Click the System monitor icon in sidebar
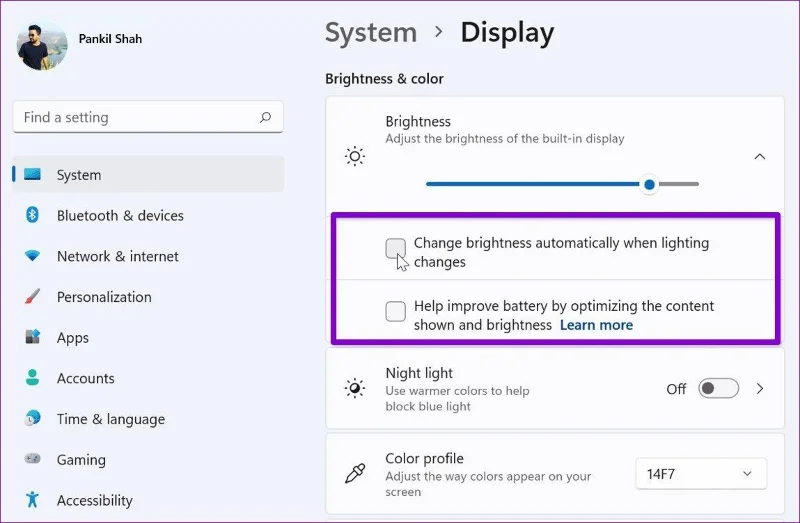The height and width of the screenshot is (523, 800). (x=32, y=175)
